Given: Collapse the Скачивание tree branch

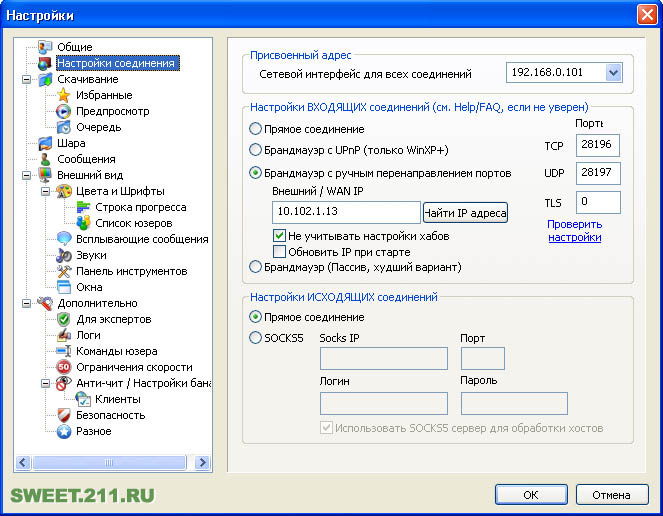Looking at the screenshot, I should click(26, 79).
